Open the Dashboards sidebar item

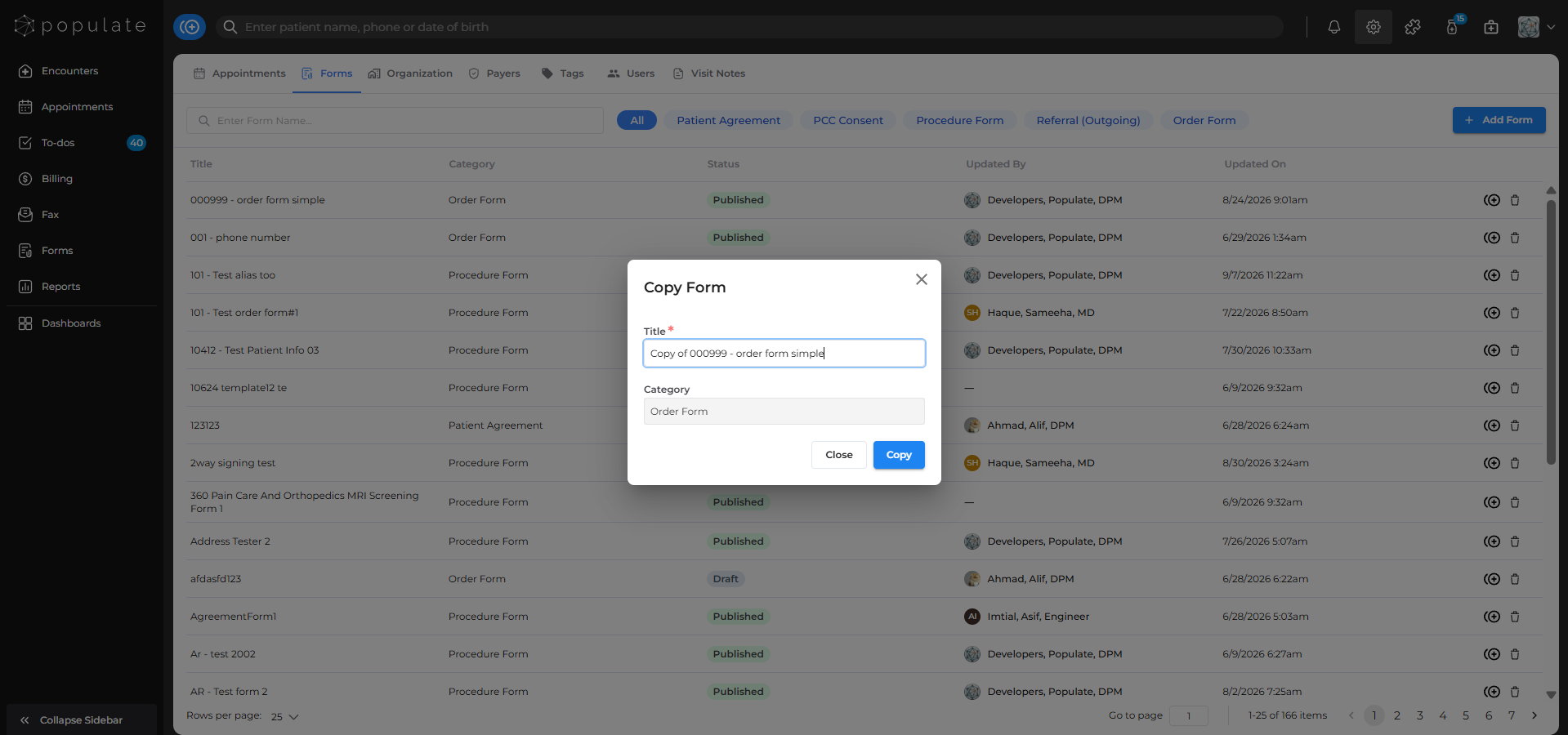click(x=71, y=323)
